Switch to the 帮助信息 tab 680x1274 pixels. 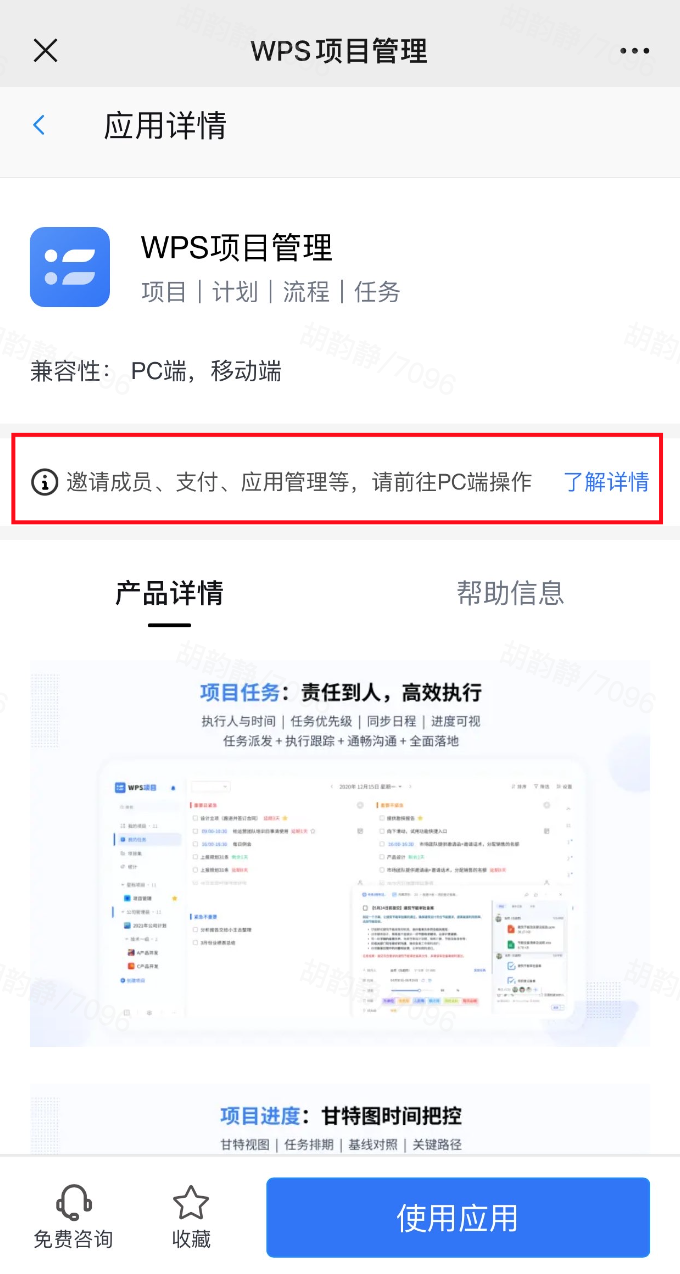pyautogui.click(x=510, y=593)
